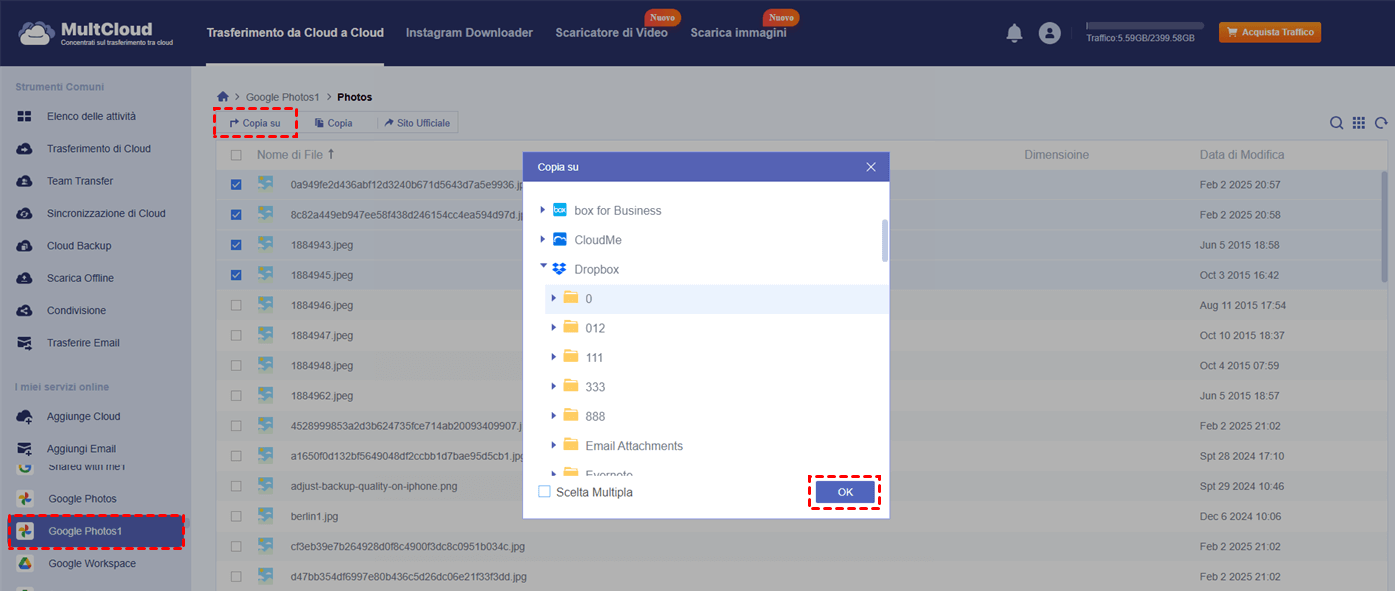Viewport: 1395px width, 591px height.
Task: Select CloudMe cloud in dialog
Action: (598, 240)
